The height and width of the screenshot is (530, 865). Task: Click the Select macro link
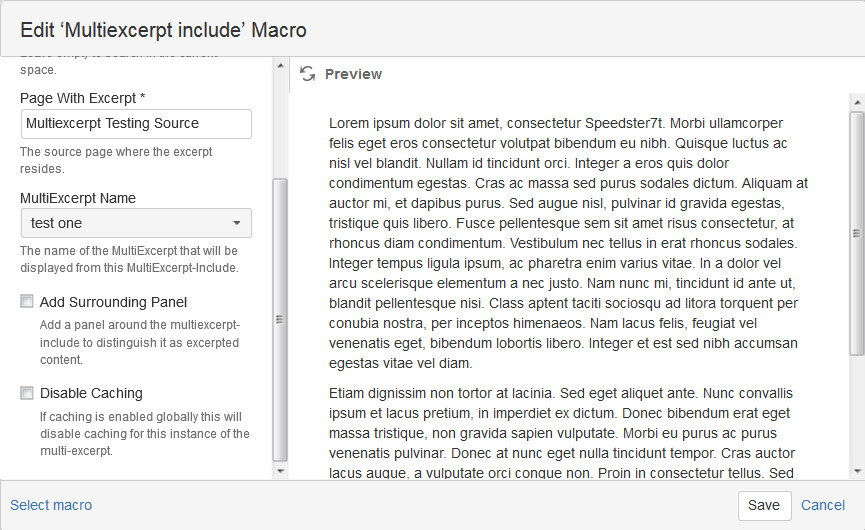(x=51, y=505)
